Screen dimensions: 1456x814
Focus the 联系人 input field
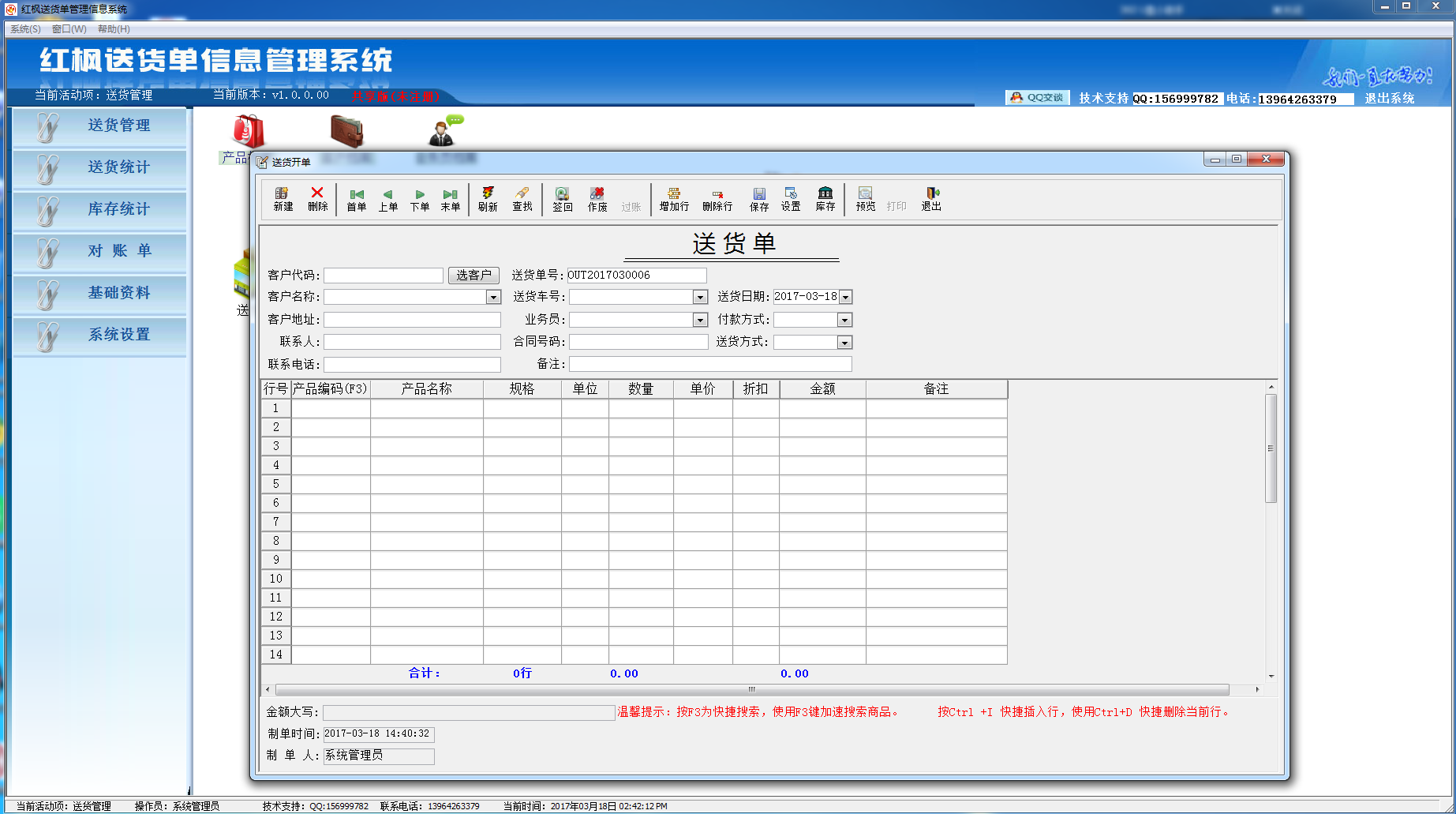pos(412,342)
